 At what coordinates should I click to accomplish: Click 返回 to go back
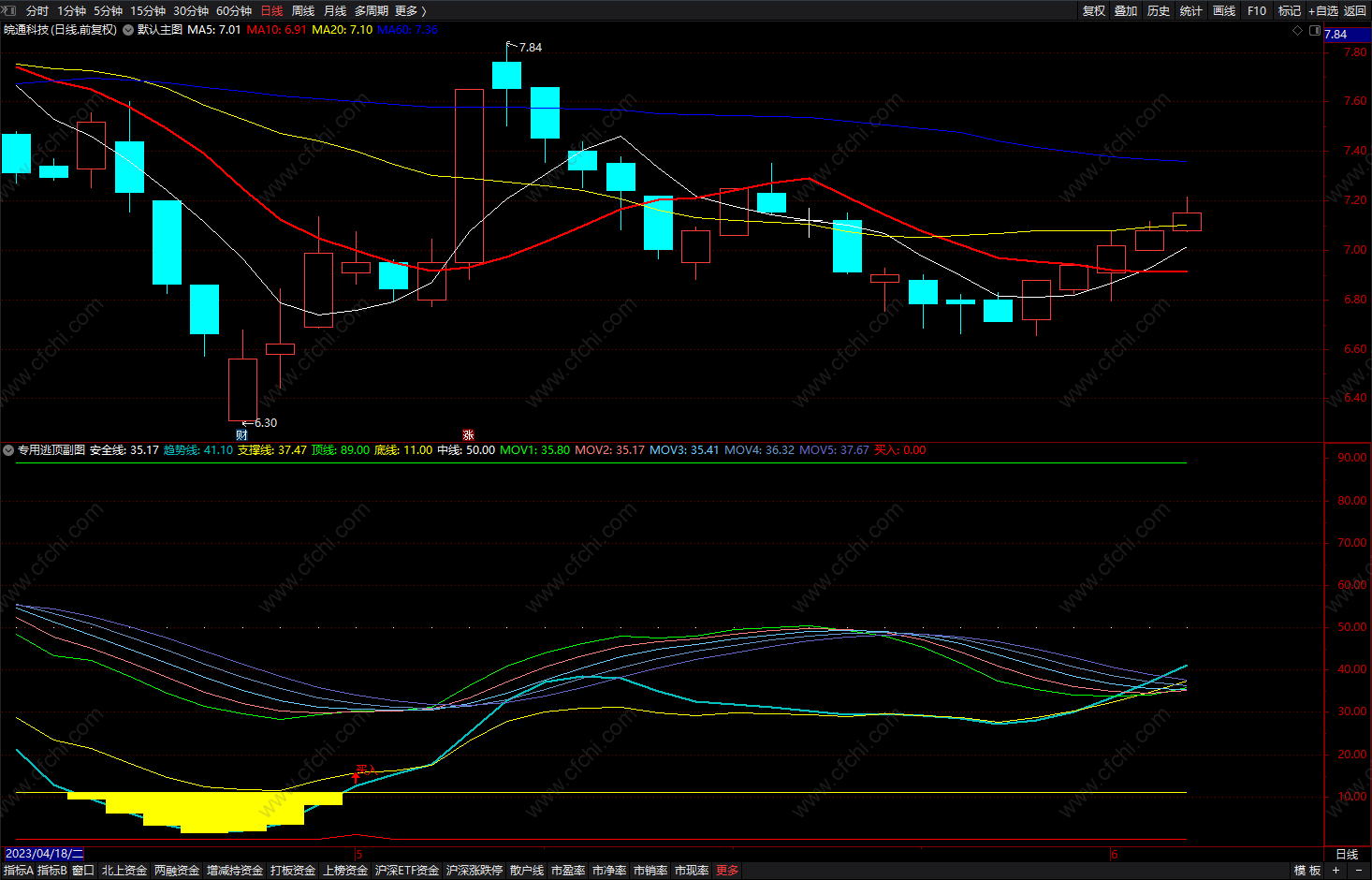coord(1355,11)
